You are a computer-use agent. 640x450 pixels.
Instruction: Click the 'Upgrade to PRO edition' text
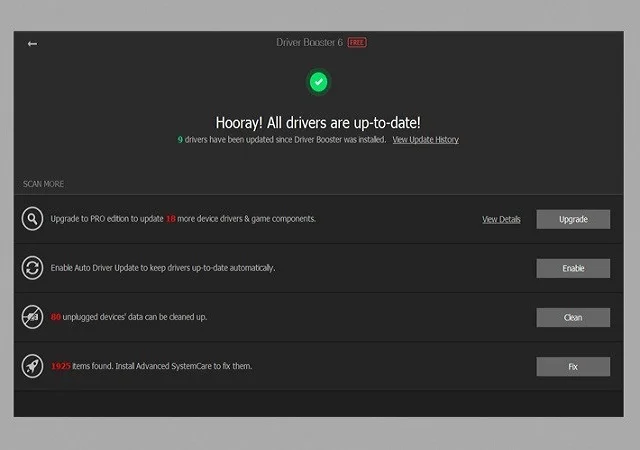point(183,219)
